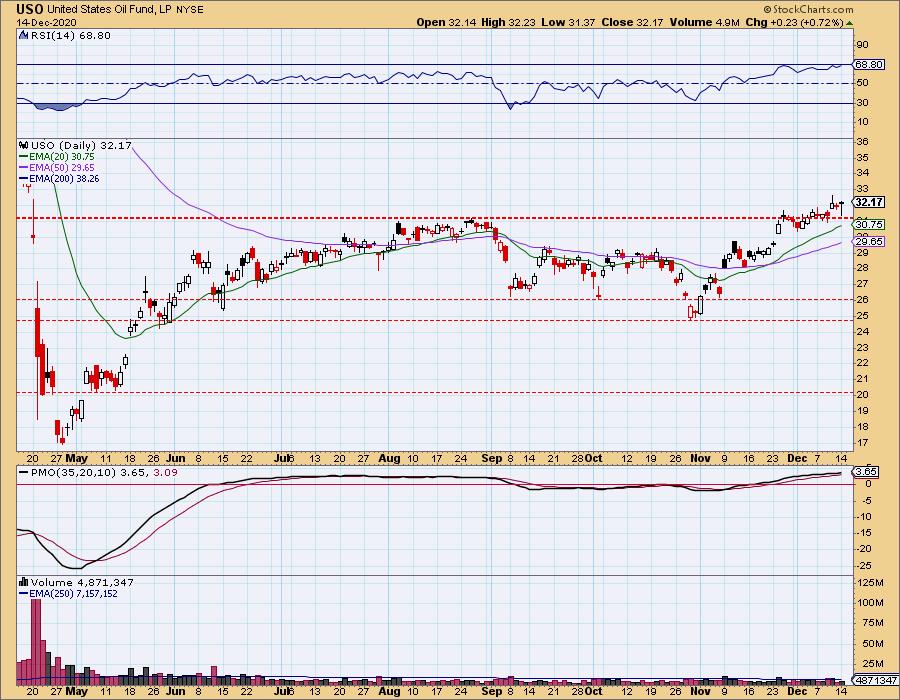Click the 4871347 volume tag on right axis
900x700 pixels.
point(876,680)
